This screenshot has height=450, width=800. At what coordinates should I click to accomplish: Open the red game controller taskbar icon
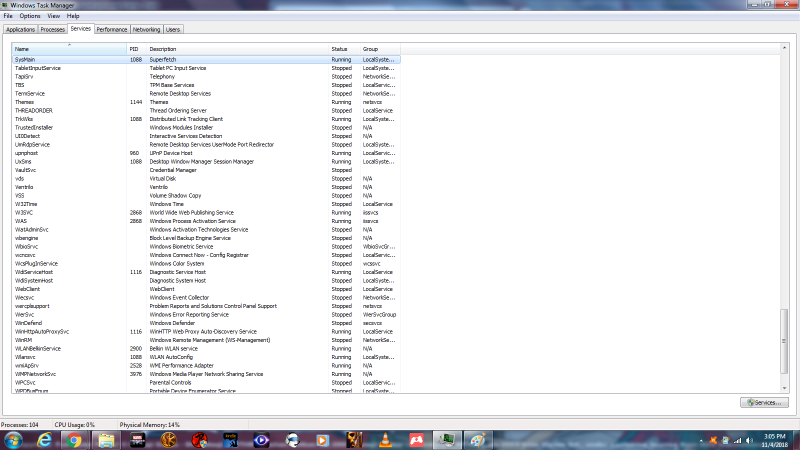coord(416,440)
